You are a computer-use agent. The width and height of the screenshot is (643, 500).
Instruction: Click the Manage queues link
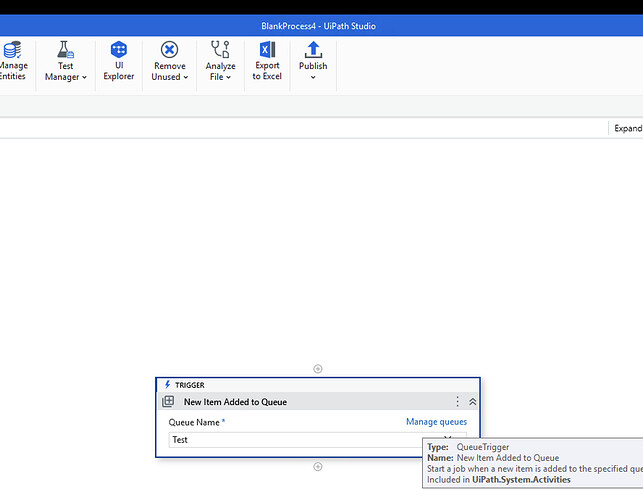pyautogui.click(x=436, y=422)
